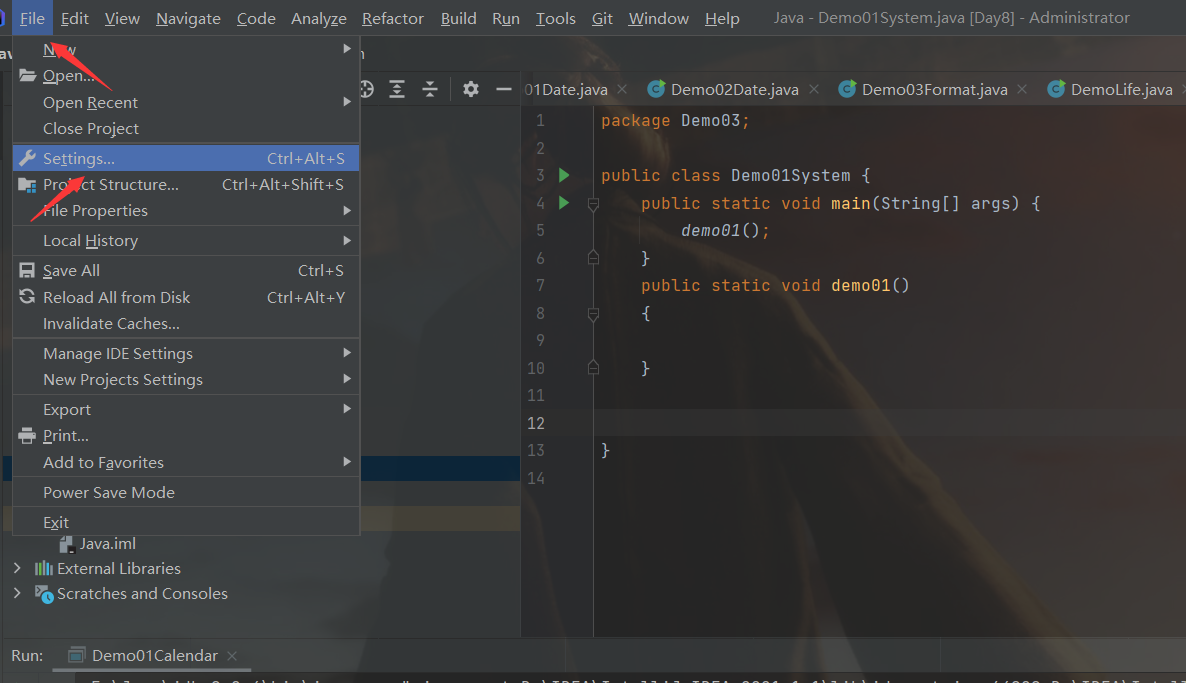Choose Settings... from the File menu
Viewport: 1186px width, 683px height.
click(186, 158)
